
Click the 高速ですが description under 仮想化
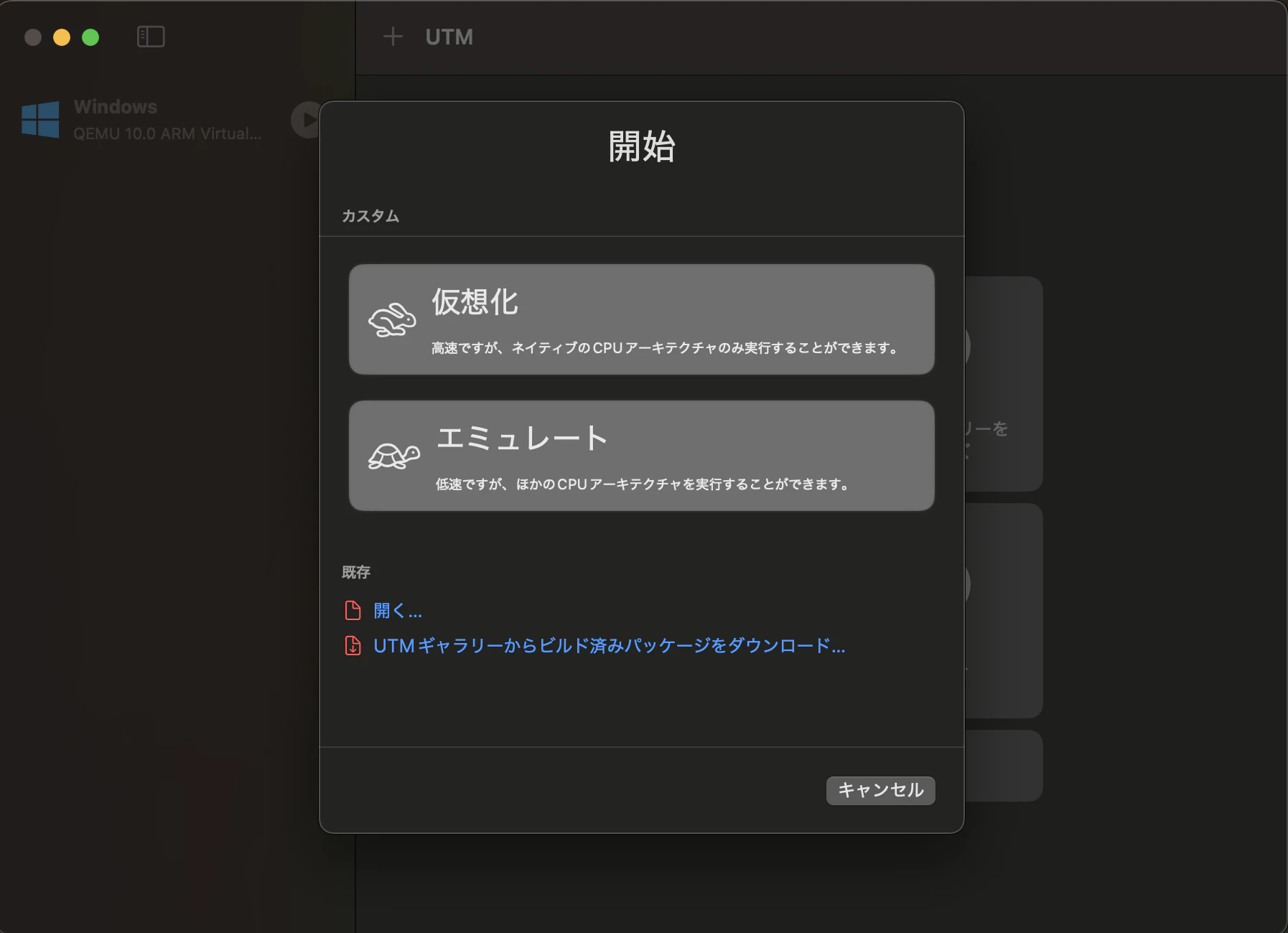(664, 348)
